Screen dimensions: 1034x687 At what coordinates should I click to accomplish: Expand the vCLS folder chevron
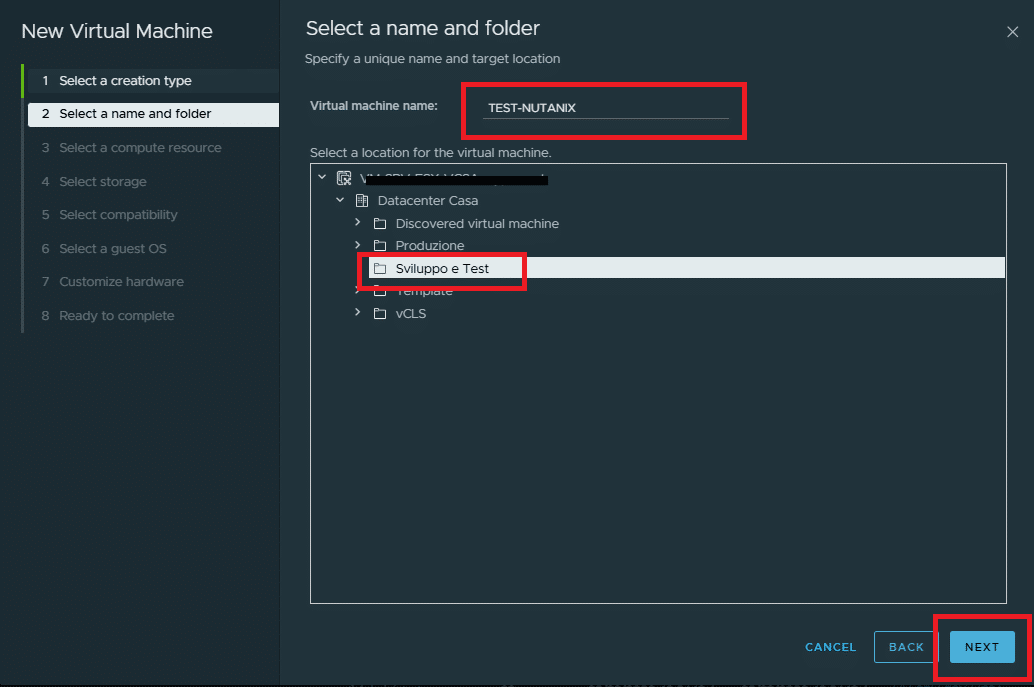click(357, 313)
